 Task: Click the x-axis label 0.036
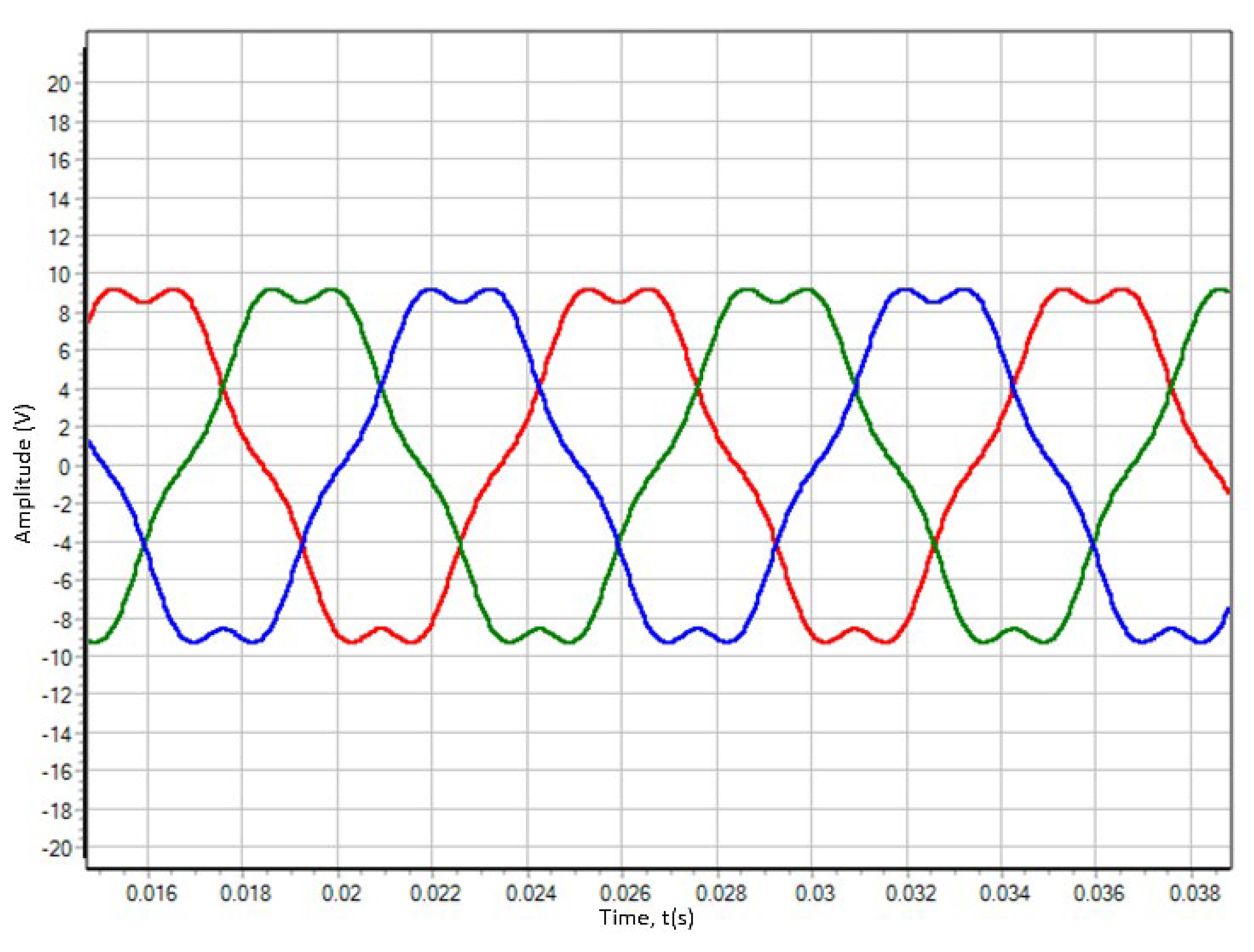(1099, 894)
